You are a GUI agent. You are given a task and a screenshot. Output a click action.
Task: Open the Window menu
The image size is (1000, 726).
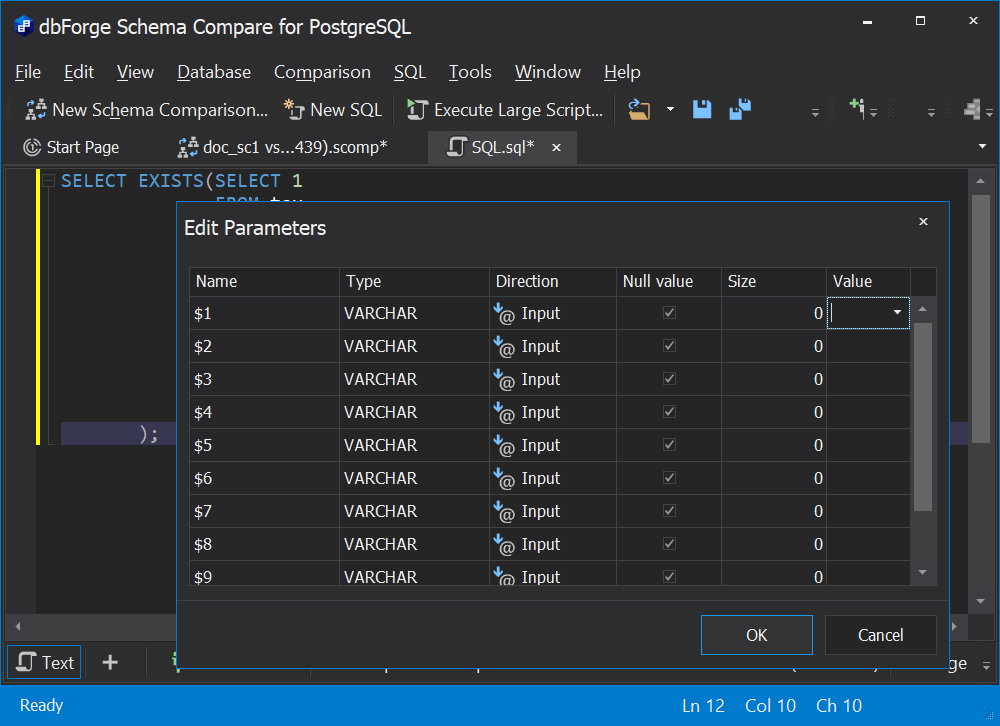tap(548, 72)
